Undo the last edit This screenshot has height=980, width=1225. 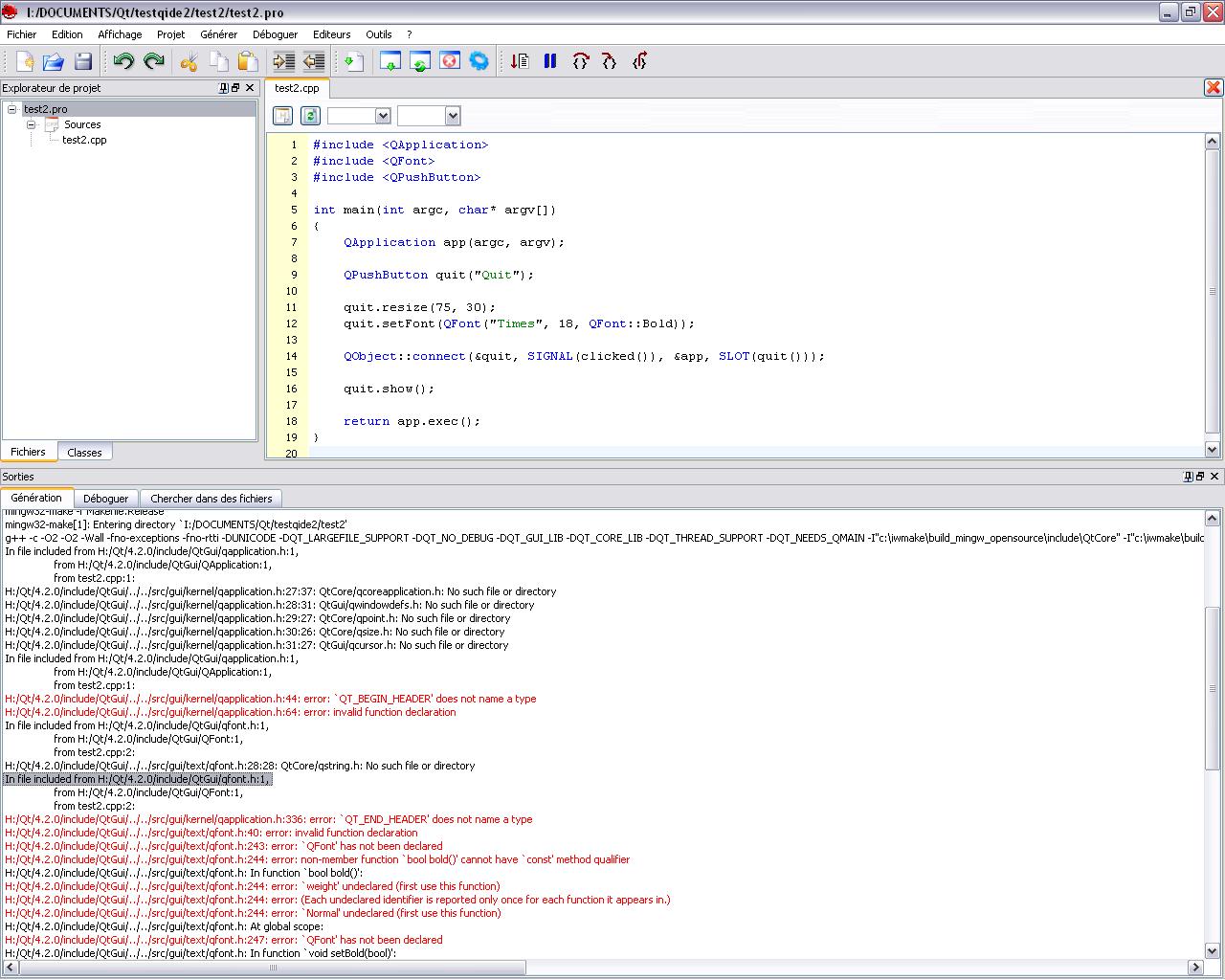coord(123,60)
